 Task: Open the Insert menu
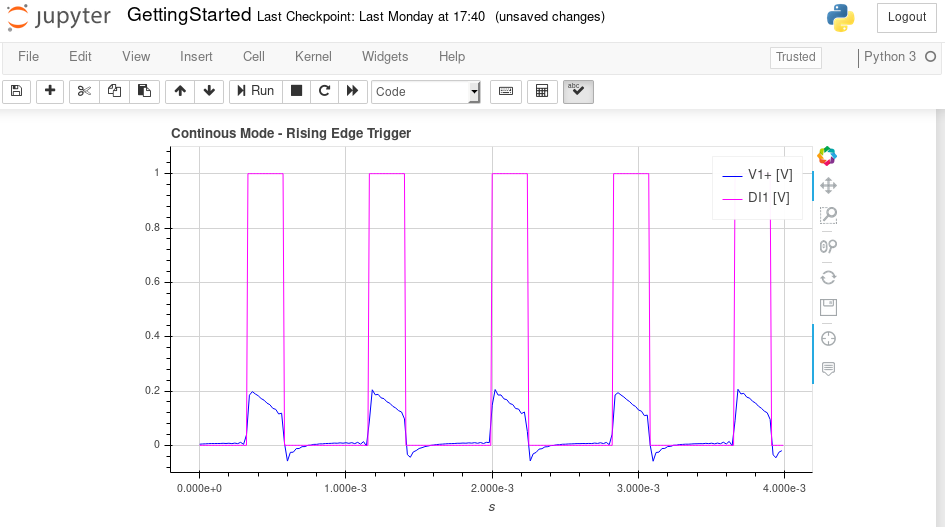click(196, 57)
